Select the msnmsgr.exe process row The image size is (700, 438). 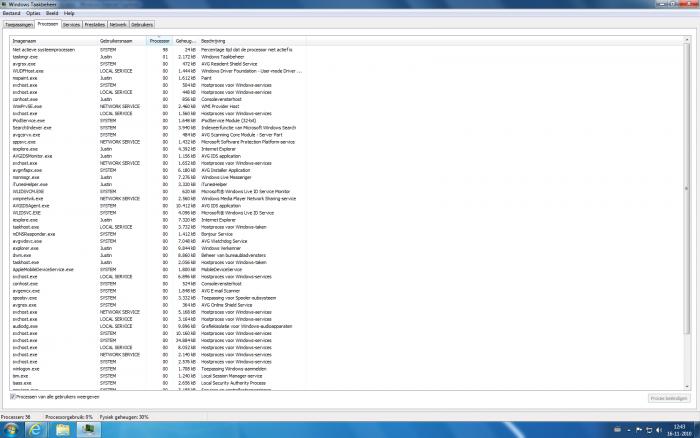tap(158, 177)
